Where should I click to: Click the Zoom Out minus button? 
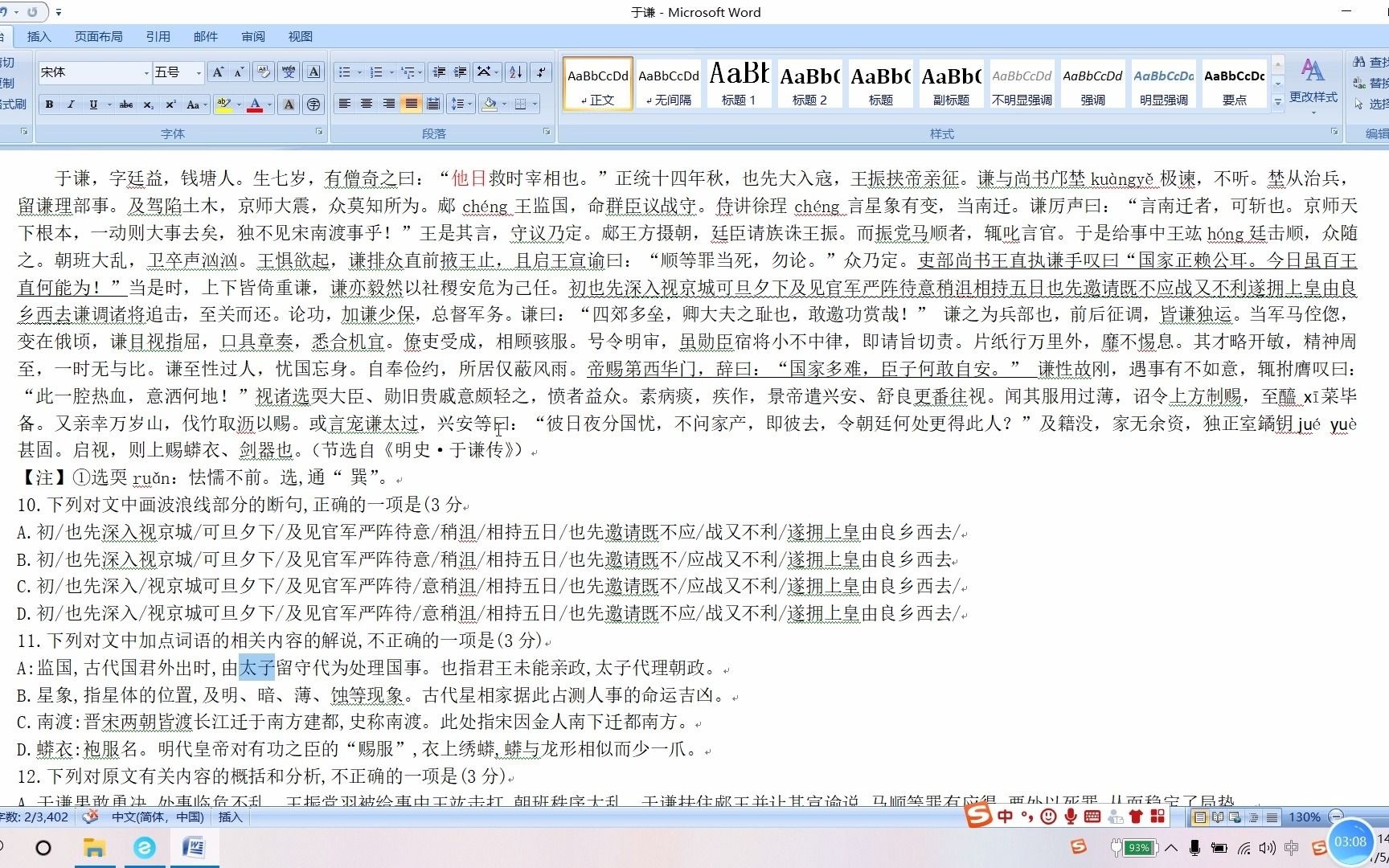pyautogui.click(x=1336, y=817)
